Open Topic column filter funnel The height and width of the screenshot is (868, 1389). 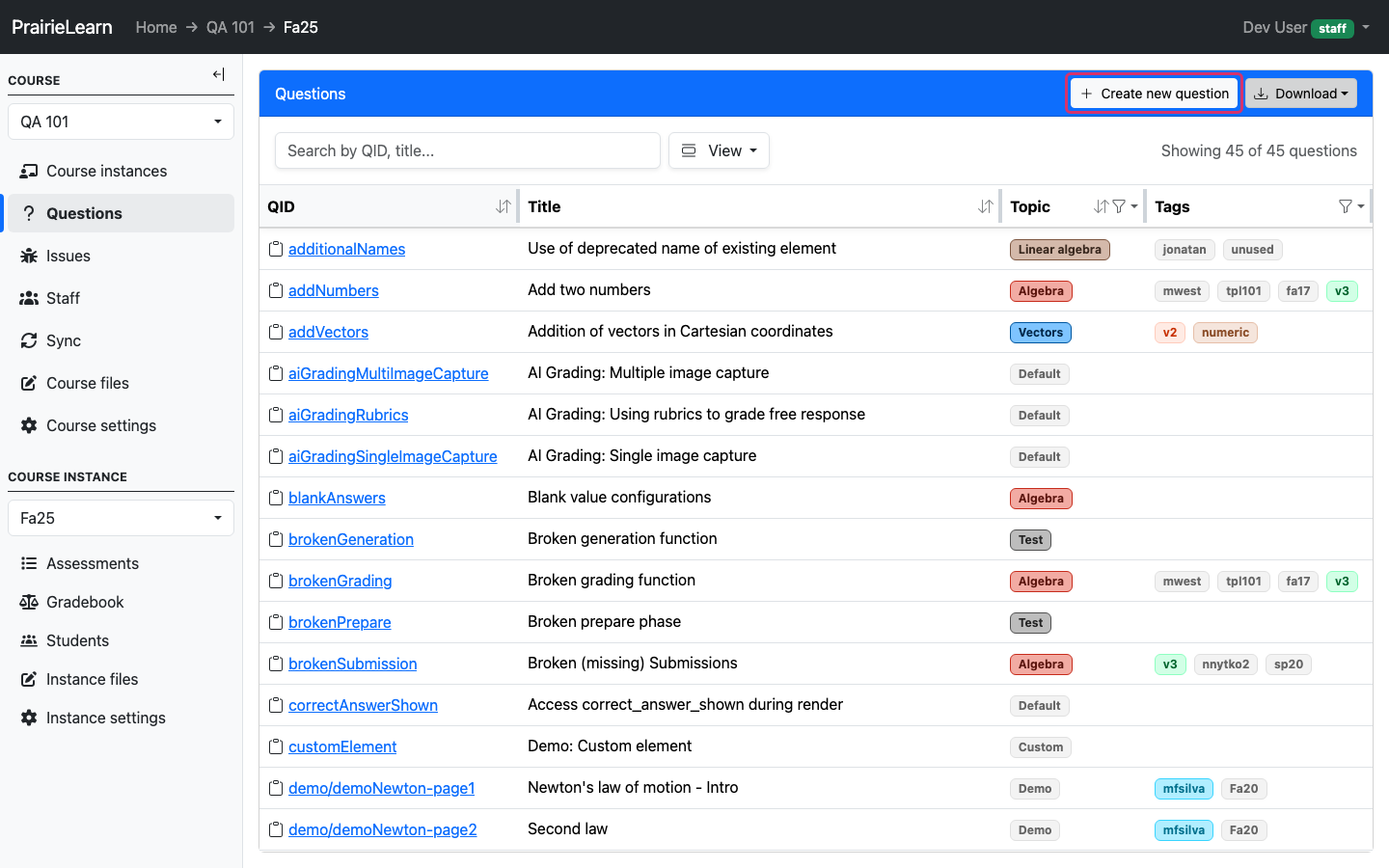pos(1125,206)
